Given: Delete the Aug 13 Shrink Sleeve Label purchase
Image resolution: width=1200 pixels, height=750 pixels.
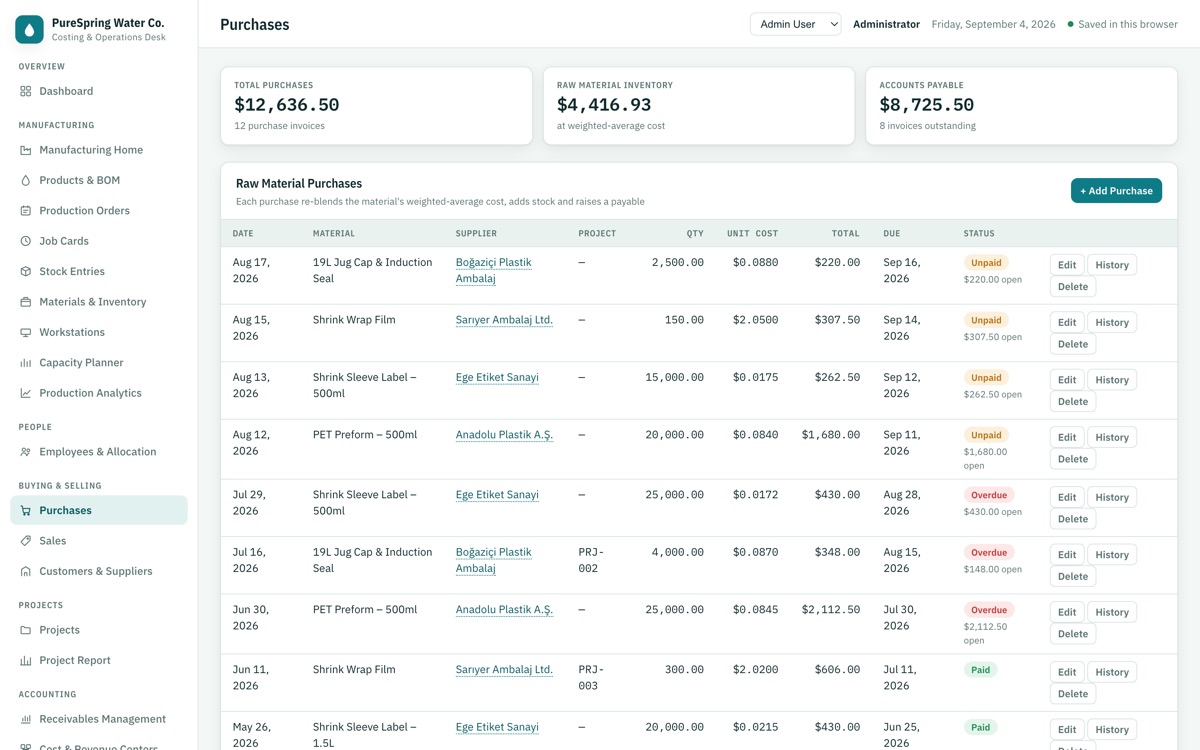Looking at the screenshot, I should (1073, 402).
